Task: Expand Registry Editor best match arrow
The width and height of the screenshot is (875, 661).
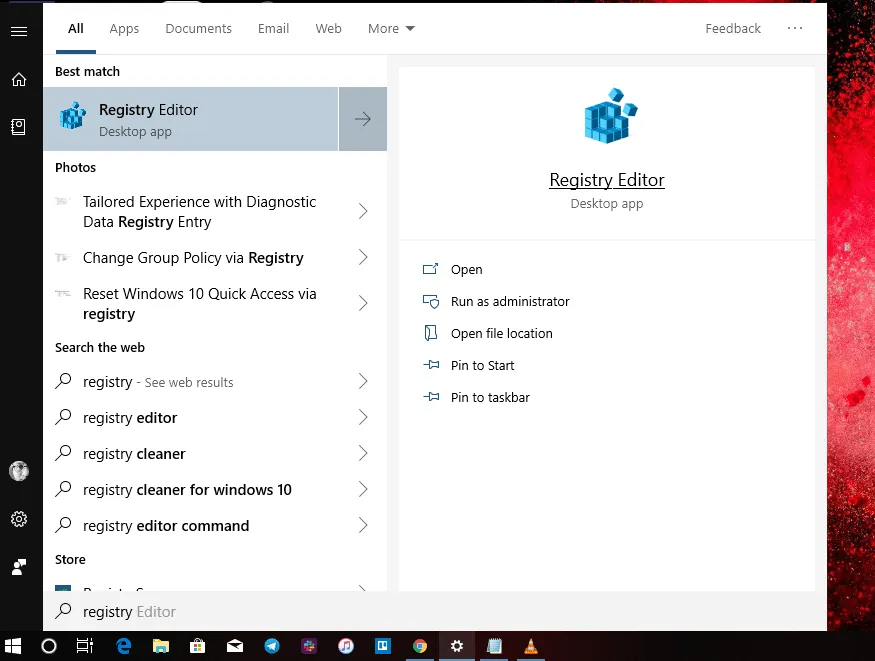Action: click(363, 119)
